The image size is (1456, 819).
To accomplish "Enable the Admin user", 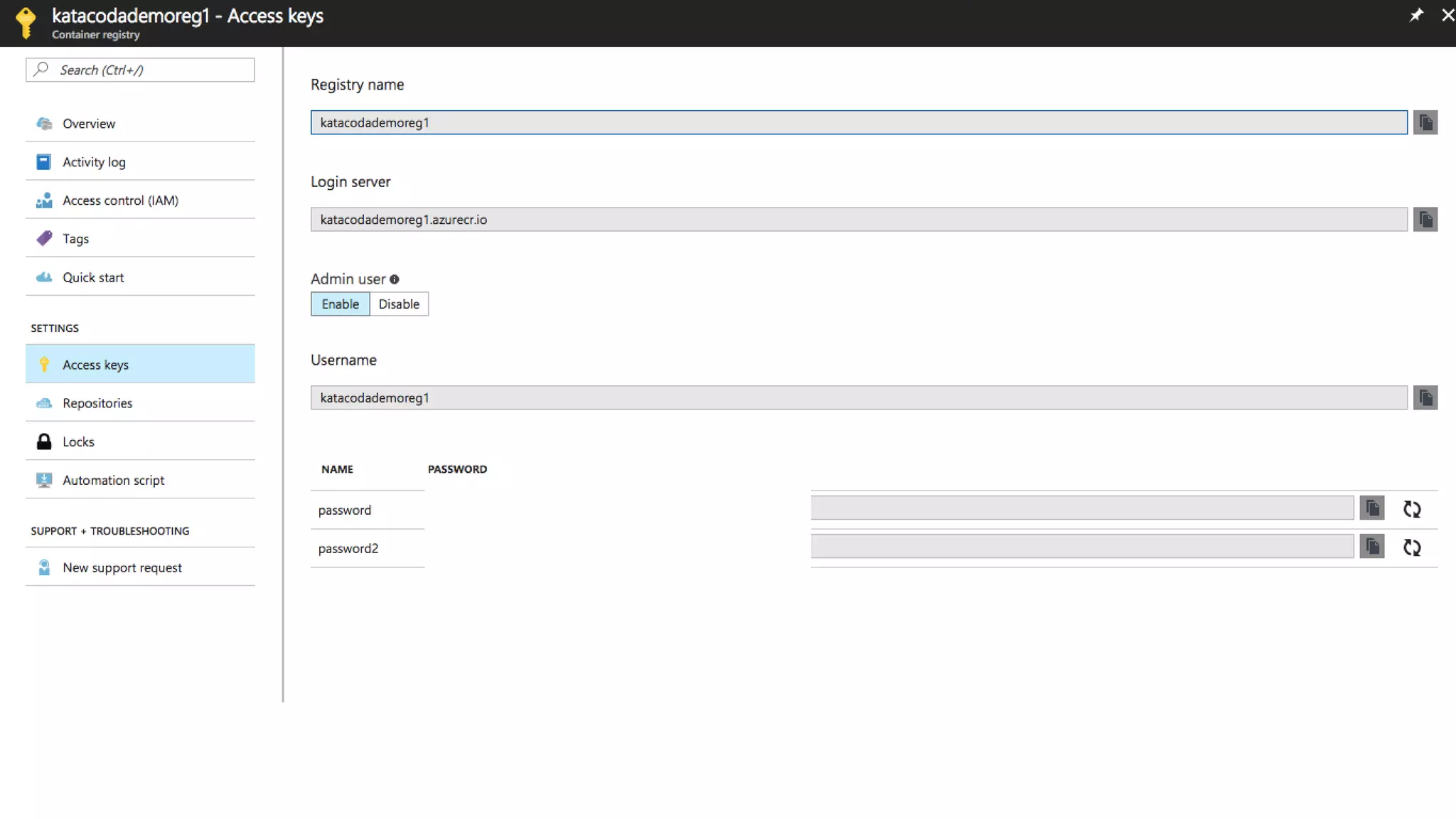I will pos(340,304).
